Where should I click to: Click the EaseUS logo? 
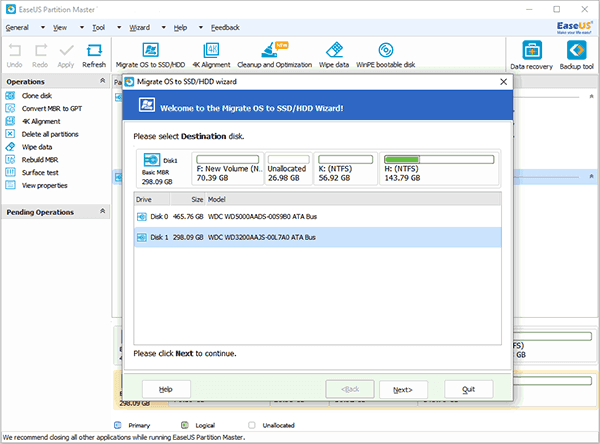pos(574,27)
